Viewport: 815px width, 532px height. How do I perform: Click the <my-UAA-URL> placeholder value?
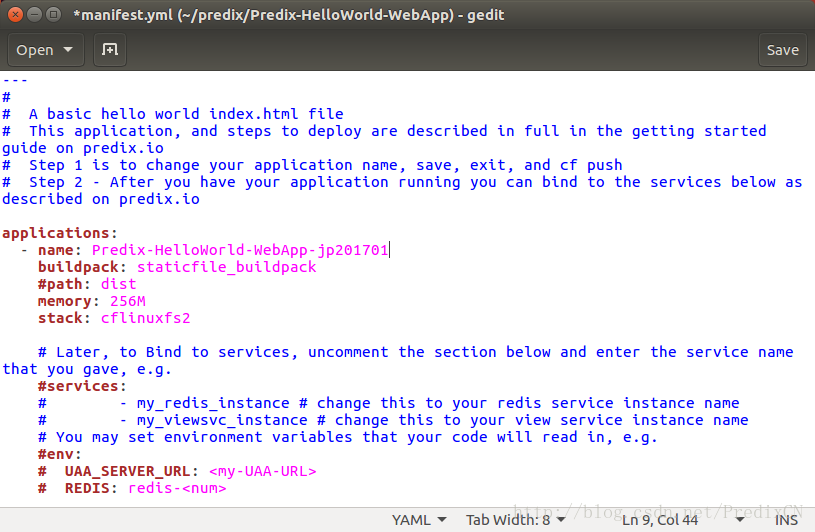coord(262,471)
